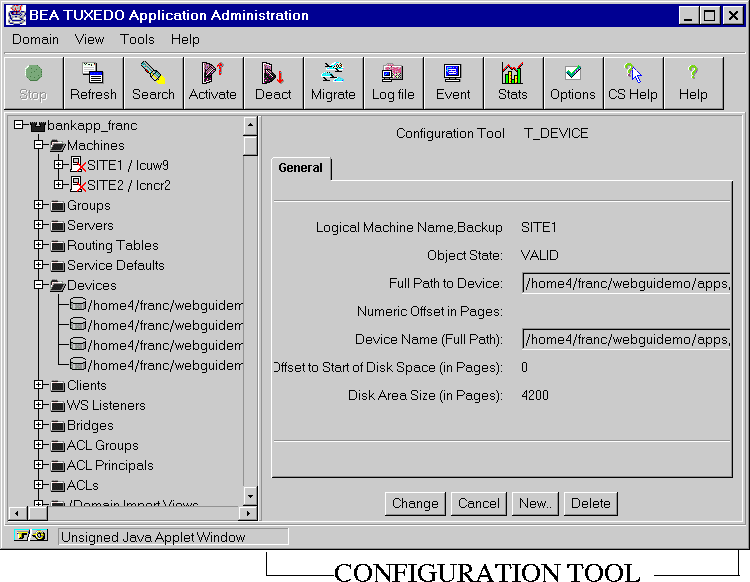
Task: Open the View menu
Action: (89, 40)
